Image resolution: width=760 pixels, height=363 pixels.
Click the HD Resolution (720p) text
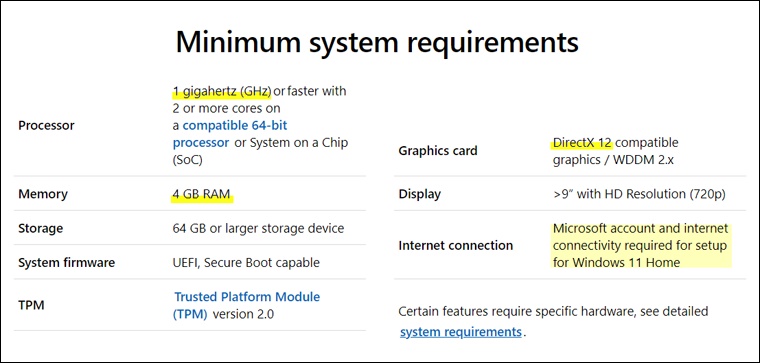(x=676, y=194)
